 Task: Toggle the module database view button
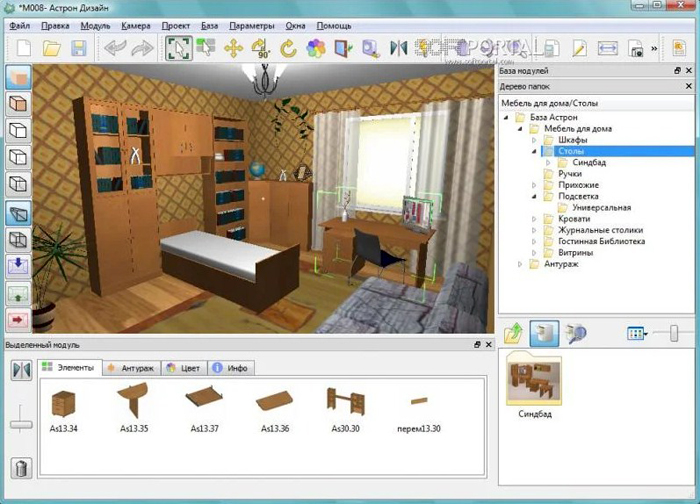point(545,334)
